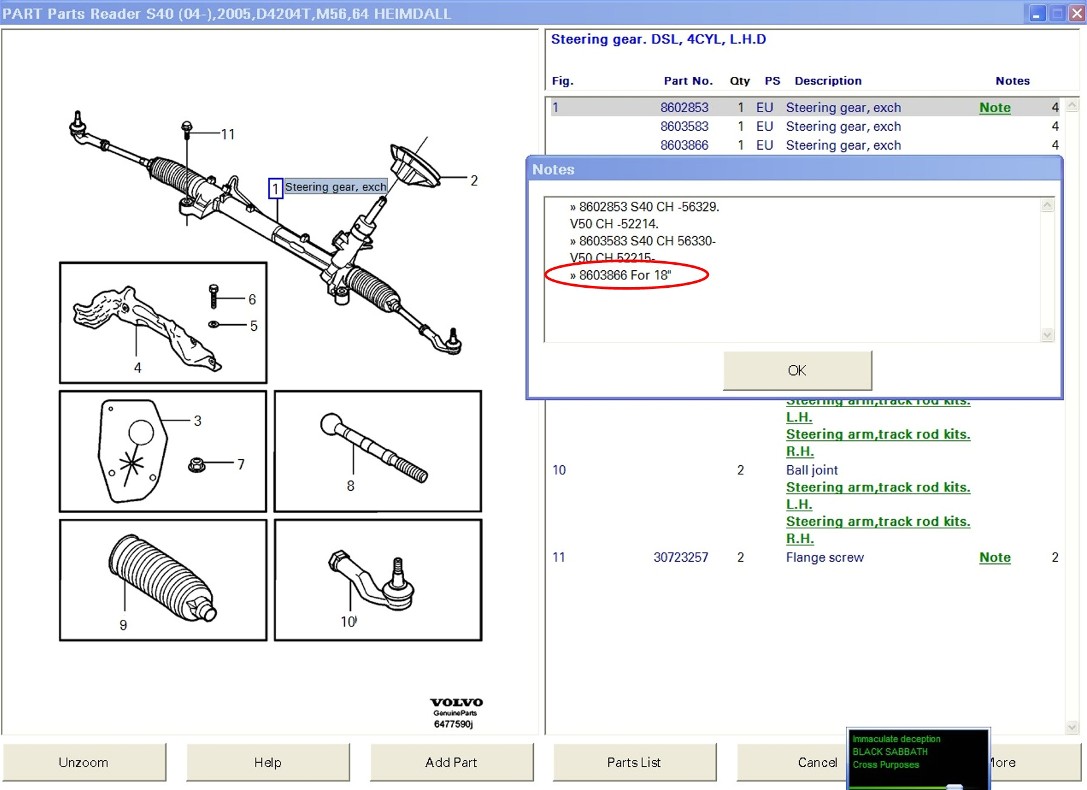
Task: Click the tie rod thumbnail numbered 8
Action: coord(378,451)
